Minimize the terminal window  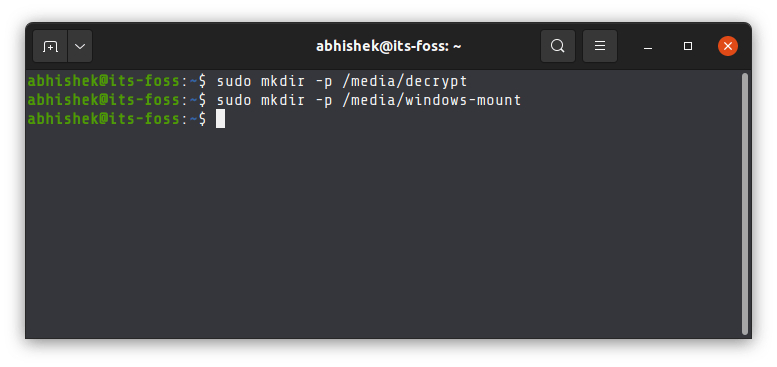tap(647, 47)
